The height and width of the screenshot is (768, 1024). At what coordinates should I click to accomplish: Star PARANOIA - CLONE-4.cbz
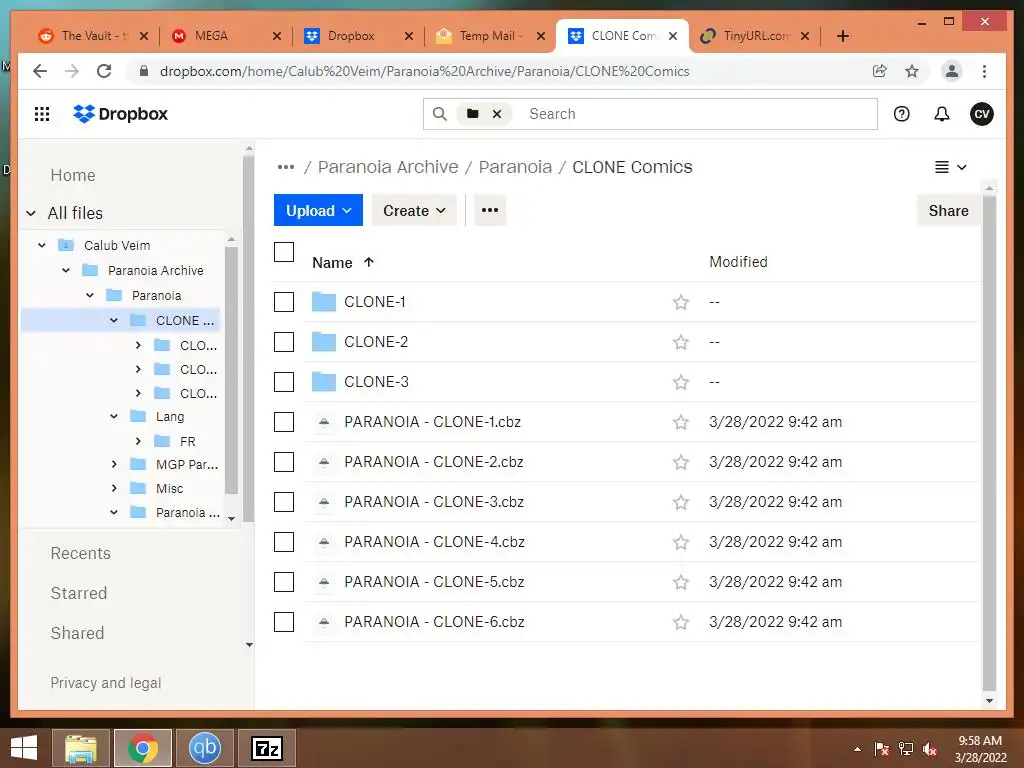coord(680,542)
